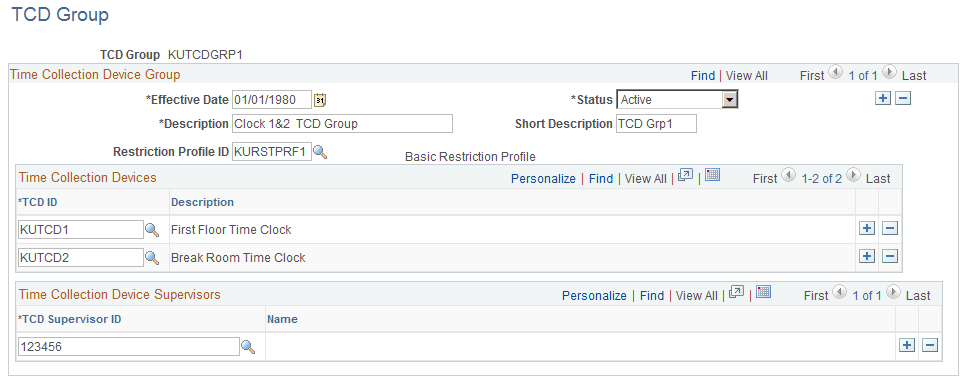Viewport: 966px width, 379px height.
Task: Sort by the supervisors Name column header
Action: [x=282, y=319]
